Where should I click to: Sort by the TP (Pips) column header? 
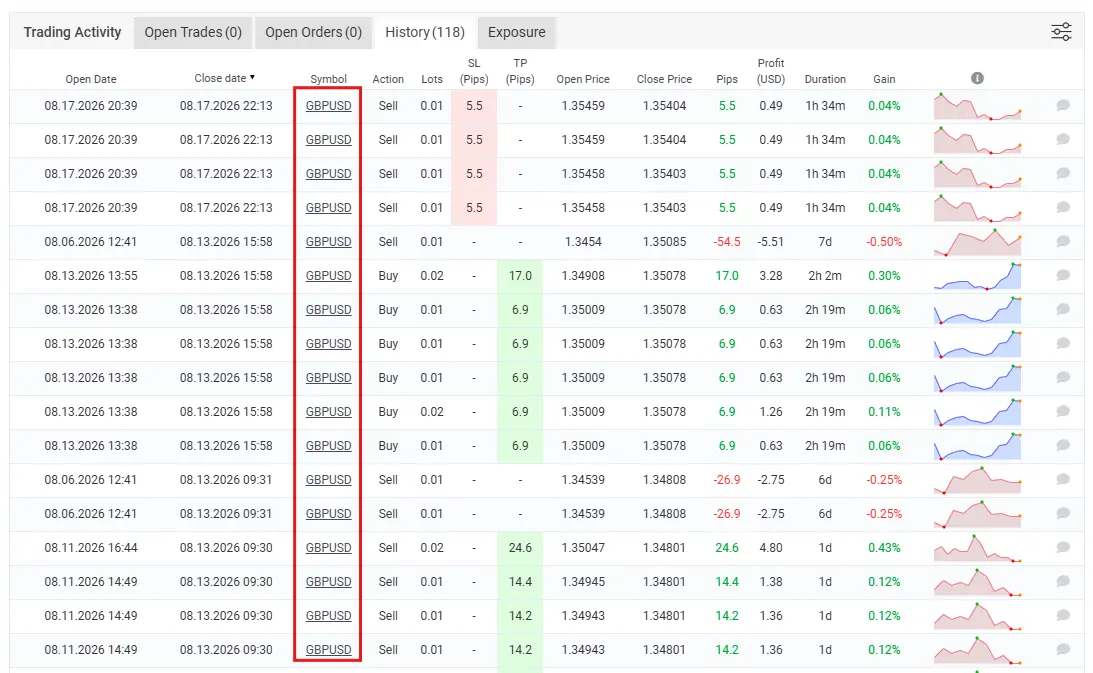click(x=520, y=71)
